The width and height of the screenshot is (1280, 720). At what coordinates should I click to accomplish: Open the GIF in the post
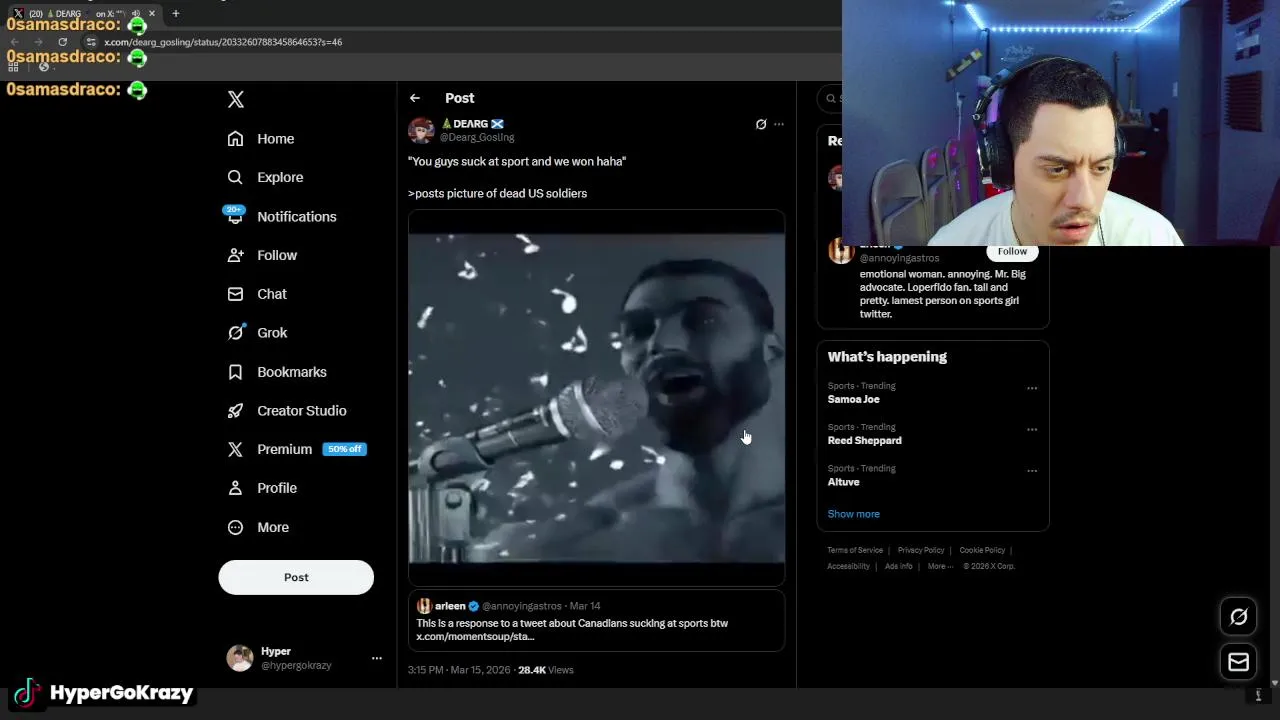(x=596, y=397)
